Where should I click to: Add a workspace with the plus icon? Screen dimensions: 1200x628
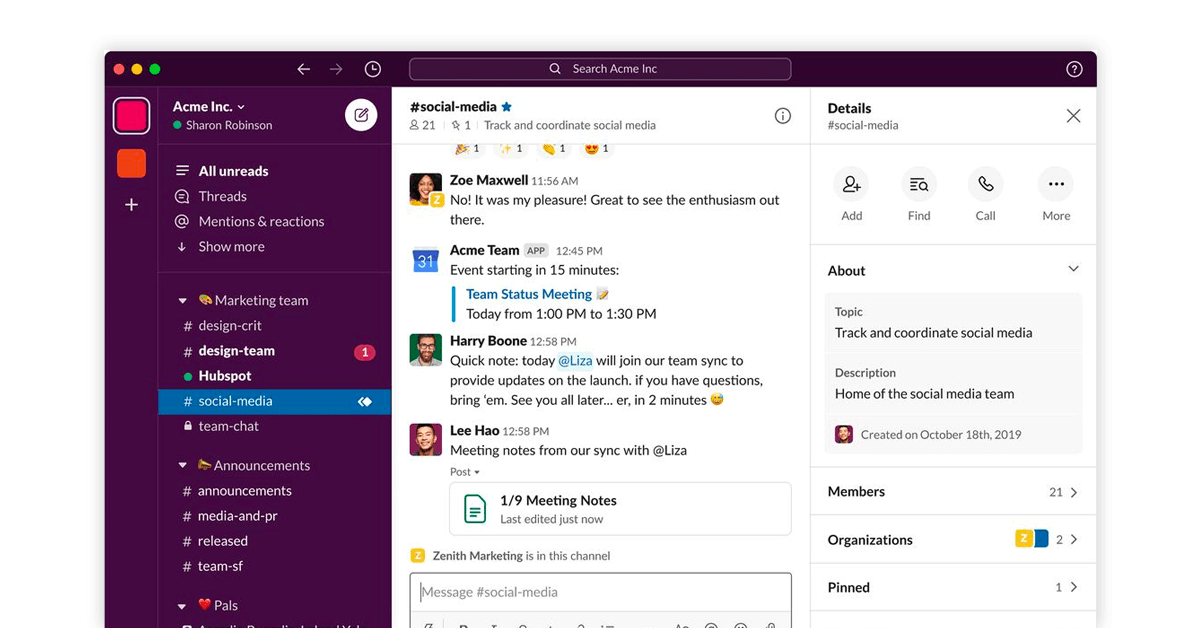coord(132,205)
